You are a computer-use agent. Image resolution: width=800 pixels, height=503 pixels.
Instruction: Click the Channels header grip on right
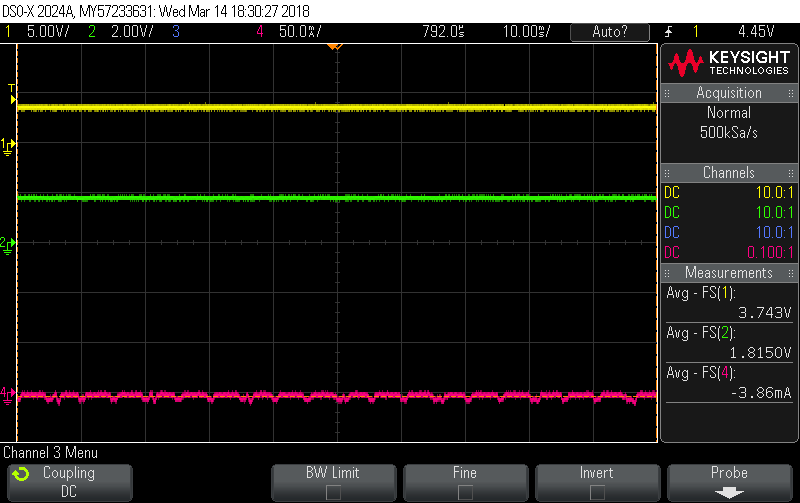791,173
